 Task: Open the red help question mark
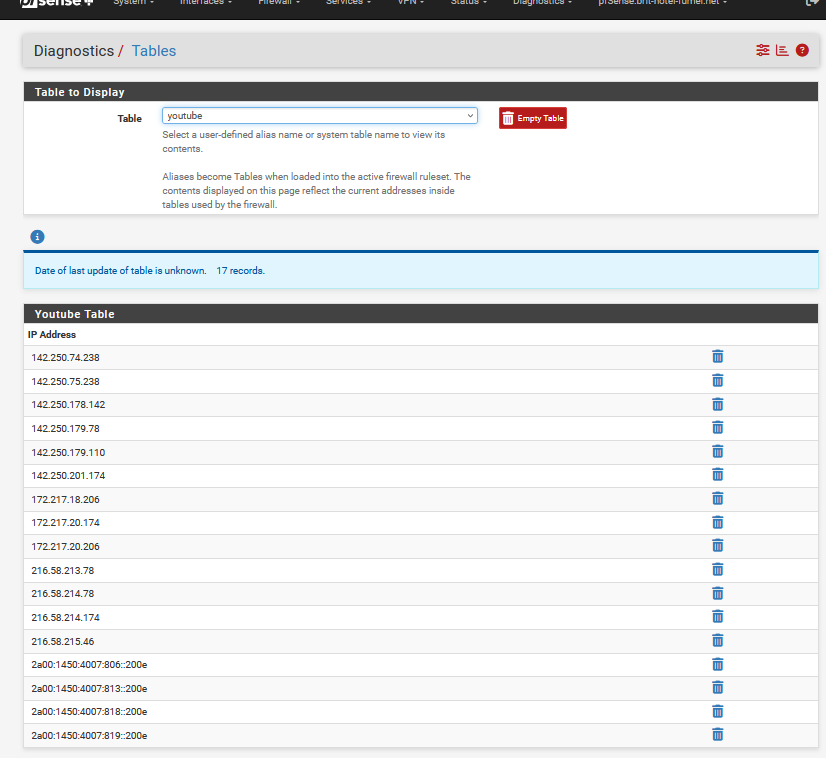point(802,50)
